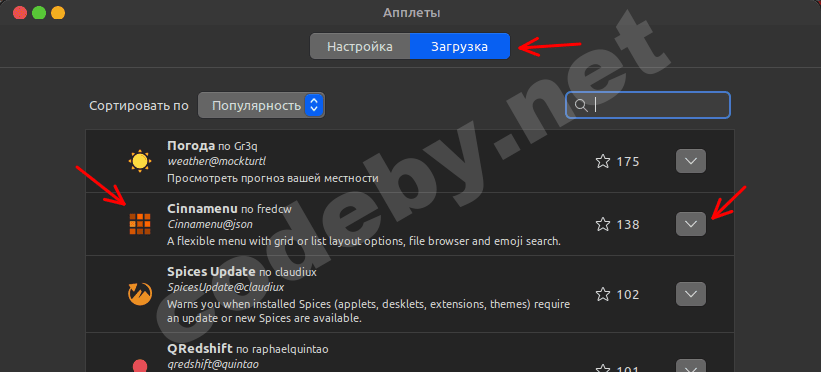Click the Cinnamenu orange grid icon
The height and width of the screenshot is (372, 821).
point(140,224)
